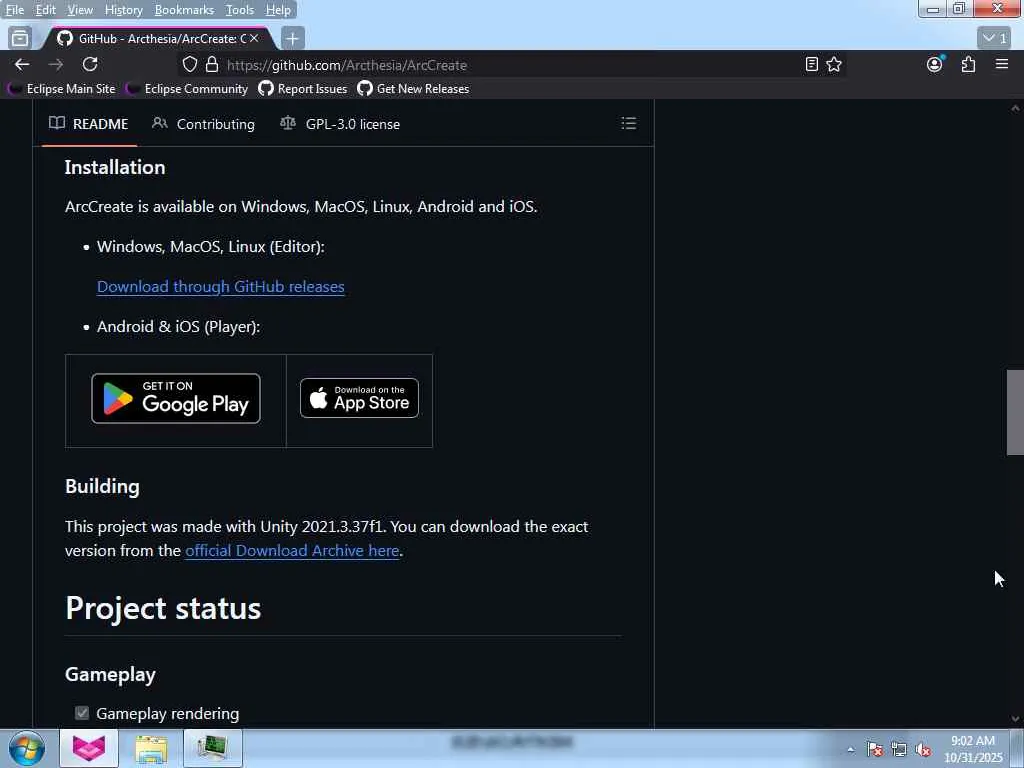Open the muted volume tray icon
1024x768 pixels.
(923, 749)
